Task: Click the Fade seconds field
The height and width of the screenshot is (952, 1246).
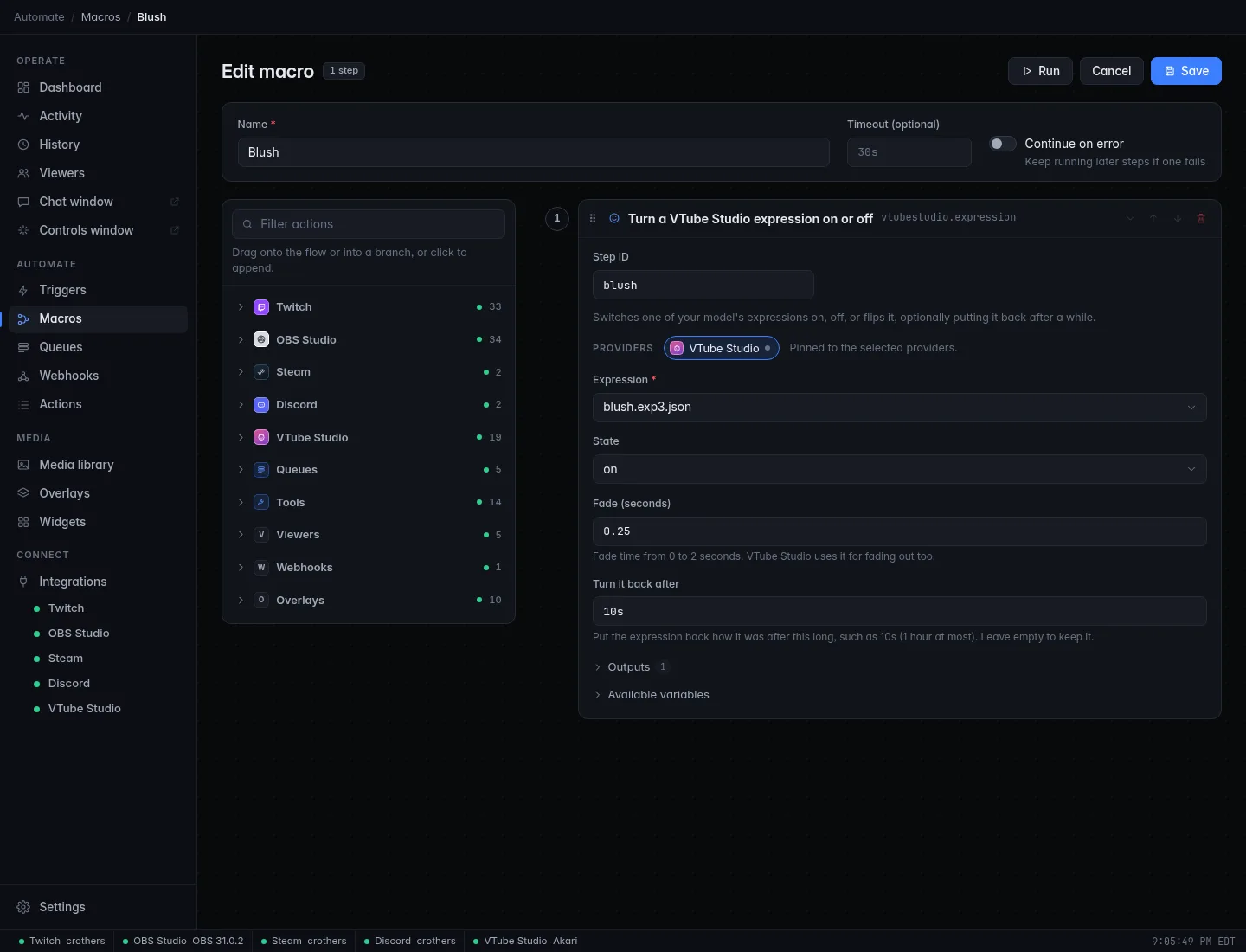Action: point(899,531)
